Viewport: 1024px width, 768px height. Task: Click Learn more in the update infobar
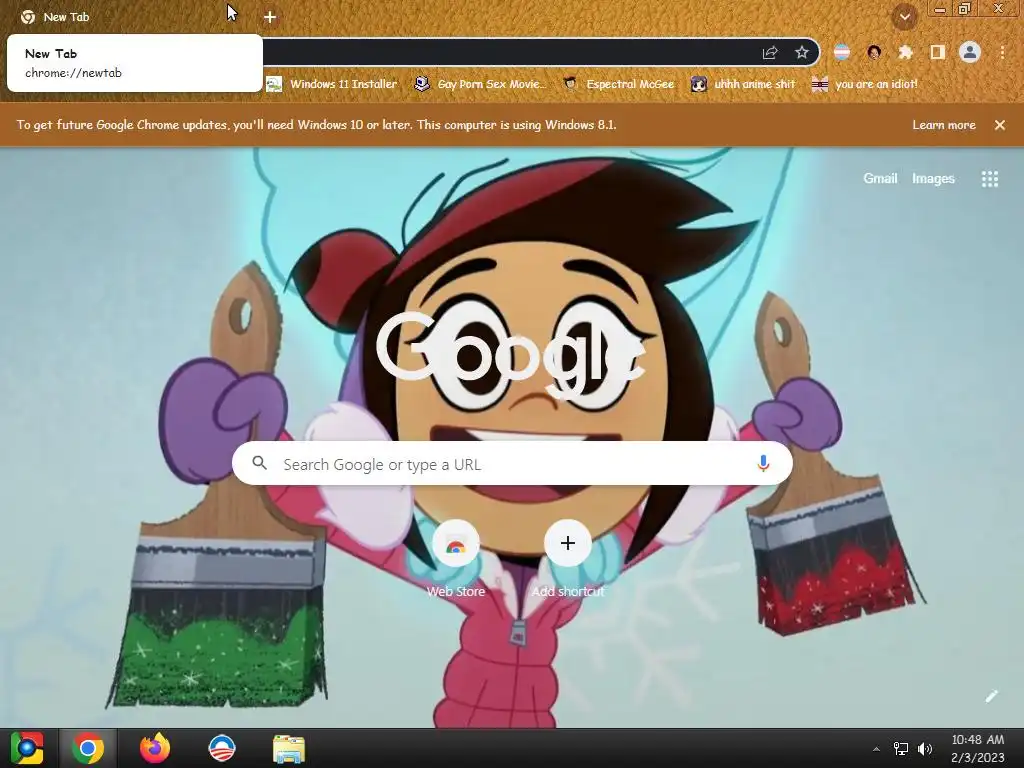click(x=944, y=125)
